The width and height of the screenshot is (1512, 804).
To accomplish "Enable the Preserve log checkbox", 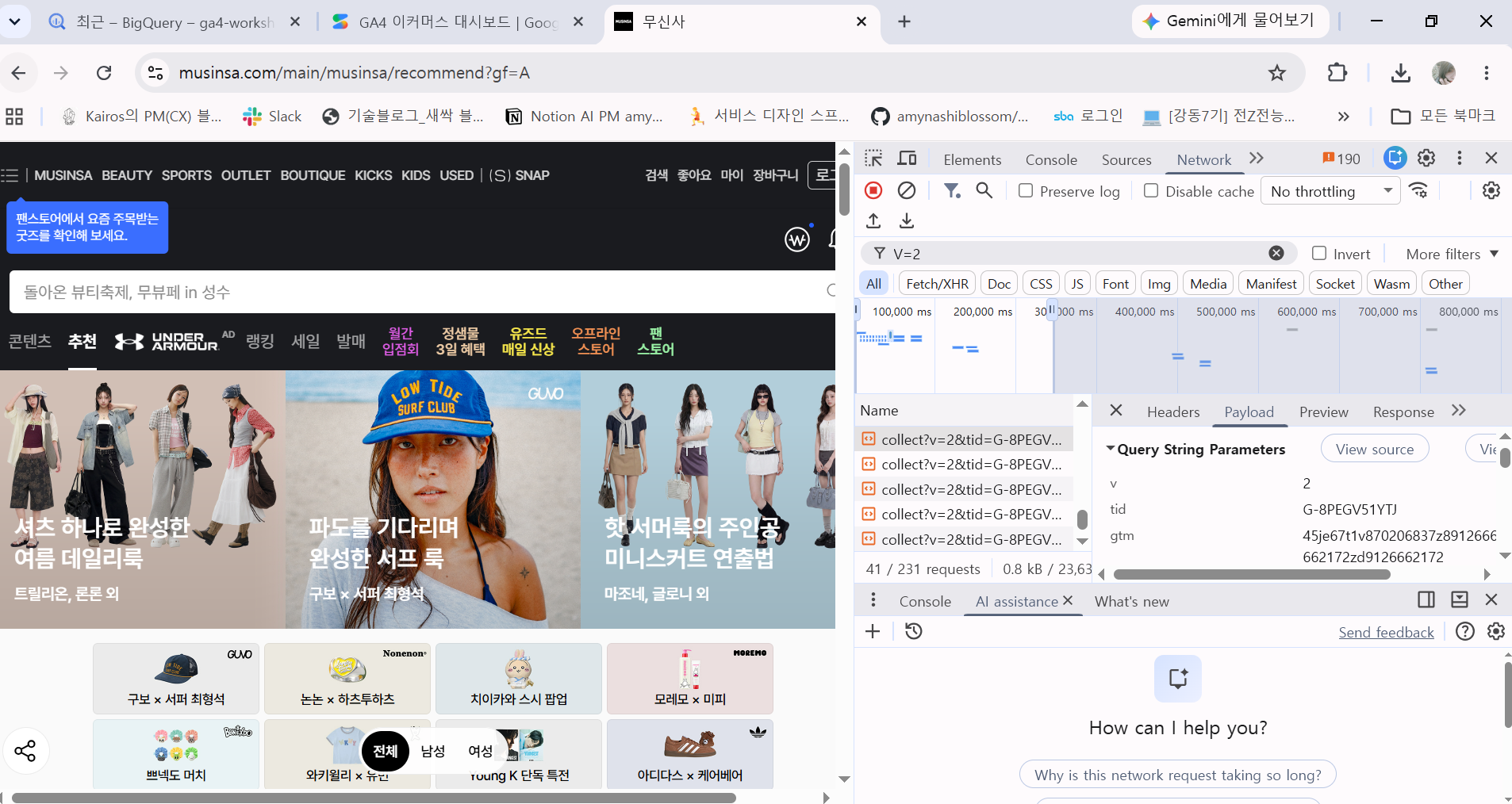I will coord(1026,190).
